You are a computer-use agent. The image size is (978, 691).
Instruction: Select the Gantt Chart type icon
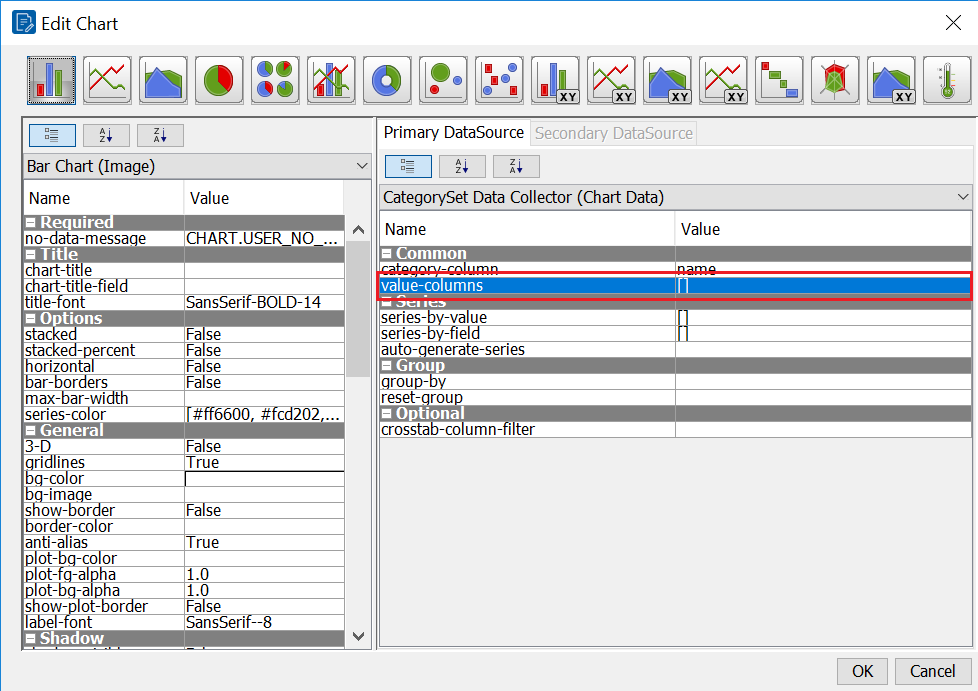tap(779, 80)
